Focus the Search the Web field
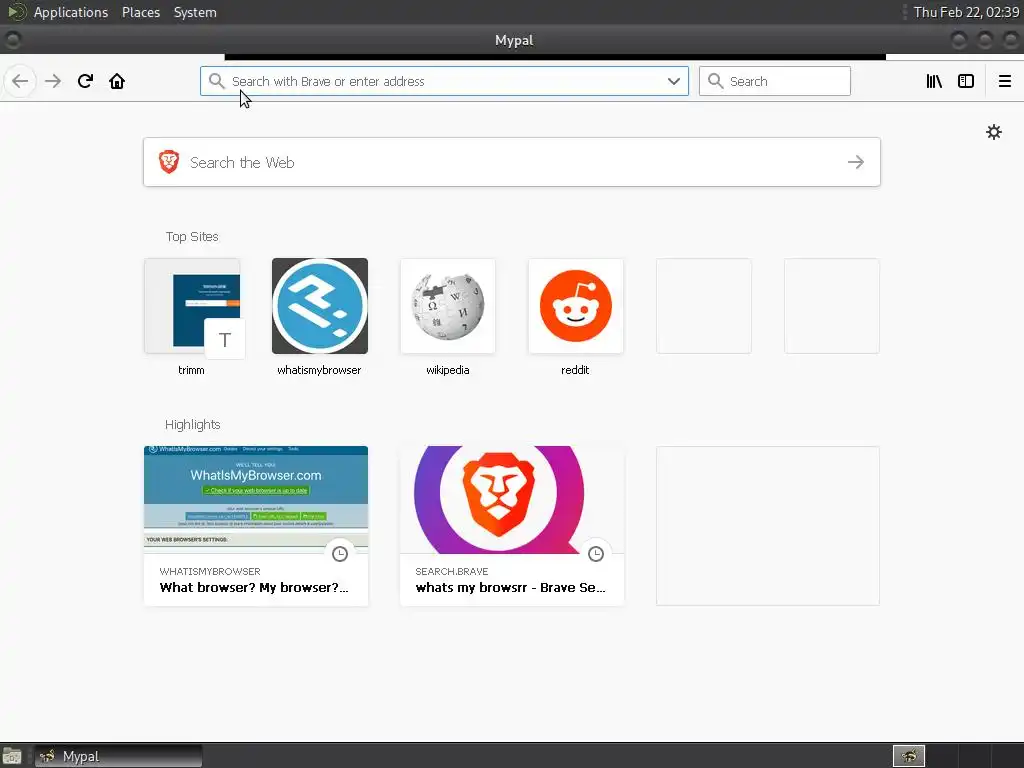1024x768 pixels. pos(512,162)
